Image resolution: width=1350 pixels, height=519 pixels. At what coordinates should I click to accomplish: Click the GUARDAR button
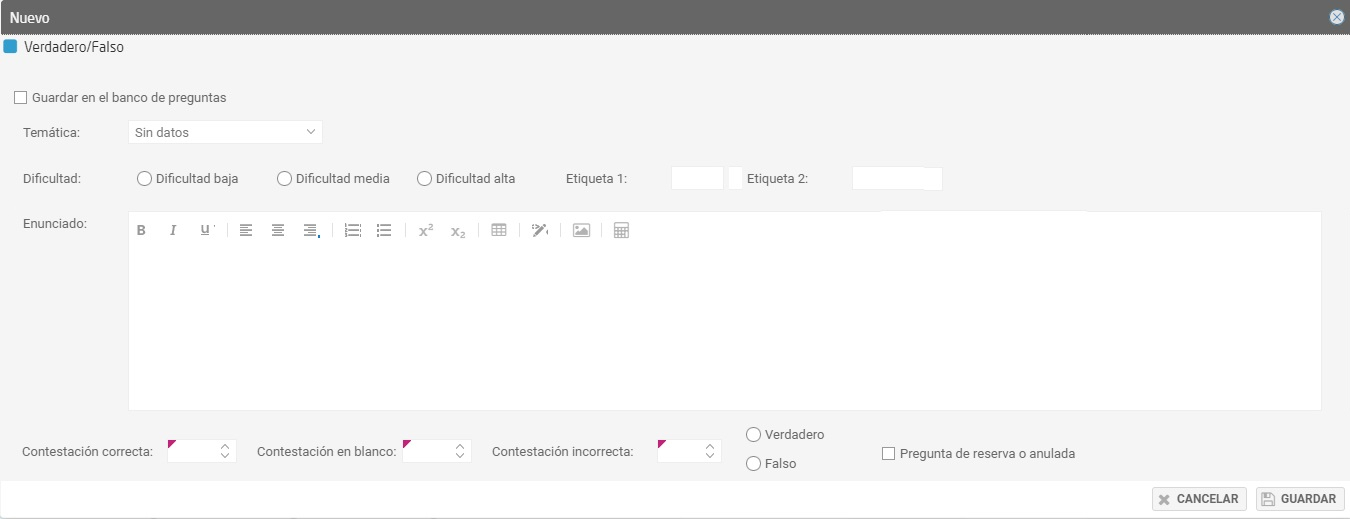(1300, 499)
